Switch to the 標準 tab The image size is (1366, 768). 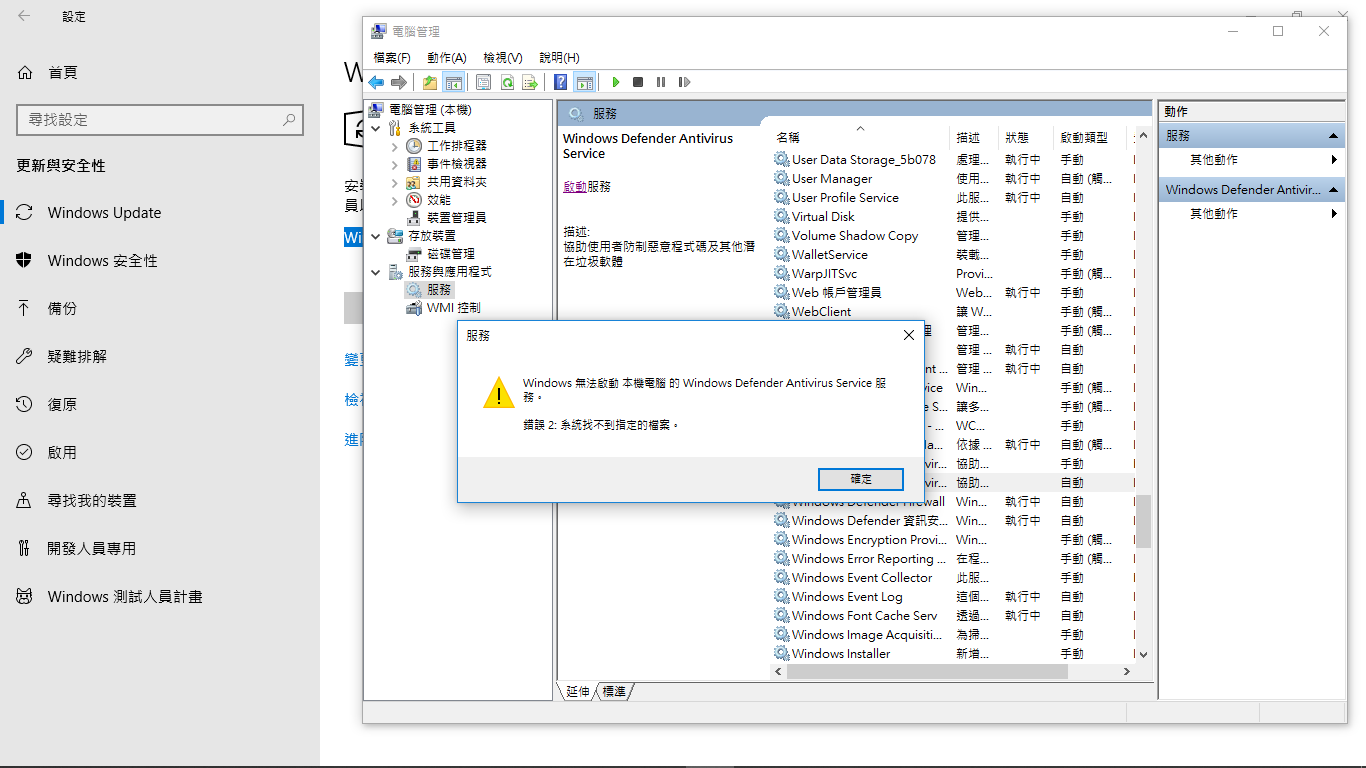[x=614, y=691]
